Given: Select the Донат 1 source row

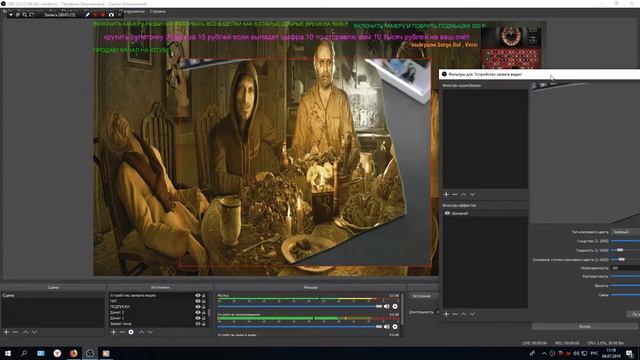Looking at the screenshot, I should tap(158, 318).
